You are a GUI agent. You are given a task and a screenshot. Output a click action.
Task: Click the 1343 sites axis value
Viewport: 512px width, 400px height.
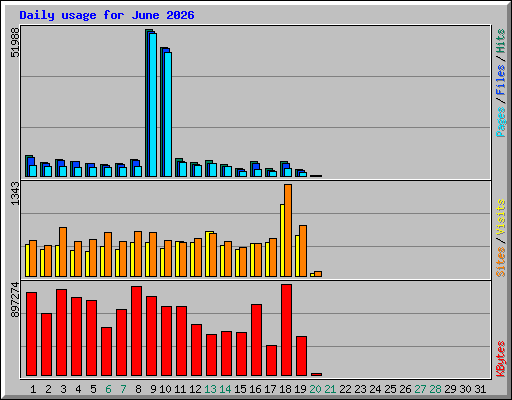15,193
